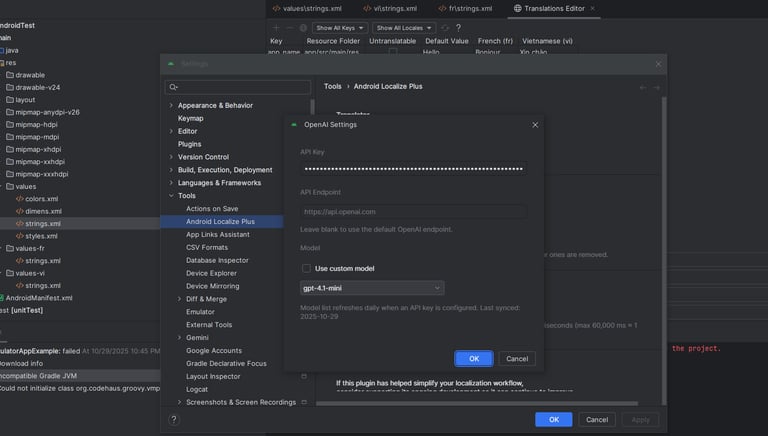Click Vietnamese (vi) column header
The height and width of the screenshot is (436, 768).
point(547,41)
